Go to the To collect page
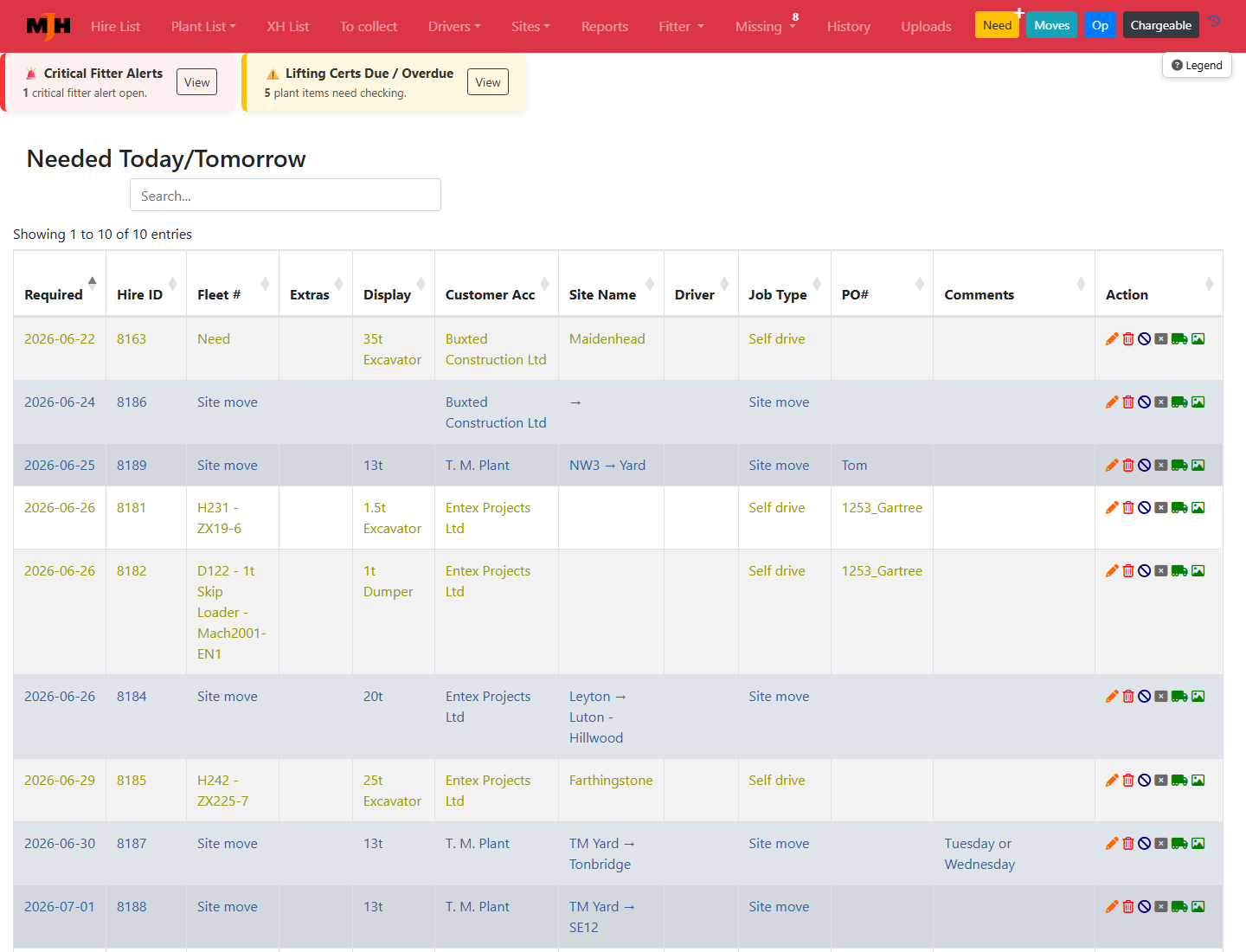 coord(369,27)
